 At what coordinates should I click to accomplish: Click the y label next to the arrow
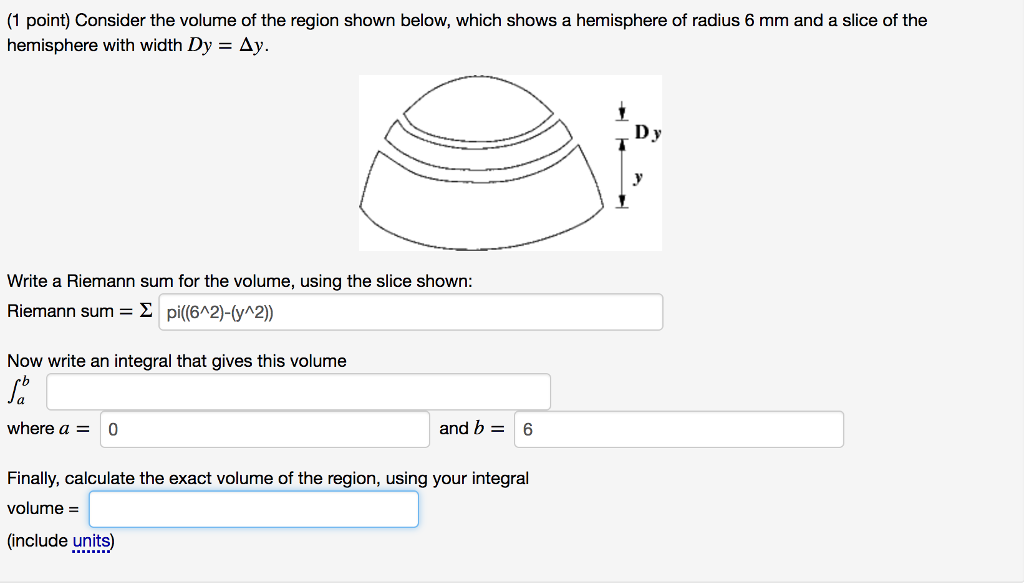639,178
